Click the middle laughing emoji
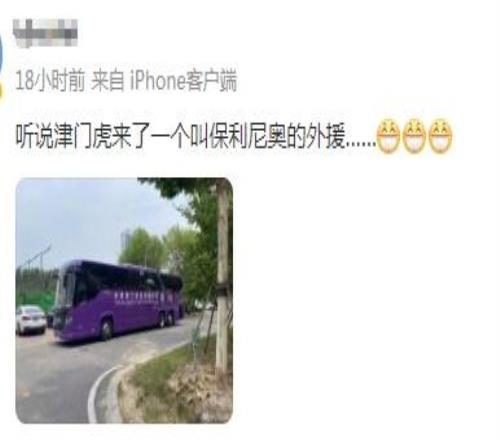The width and height of the screenshot is (500, 440). (x=414, y=136)
